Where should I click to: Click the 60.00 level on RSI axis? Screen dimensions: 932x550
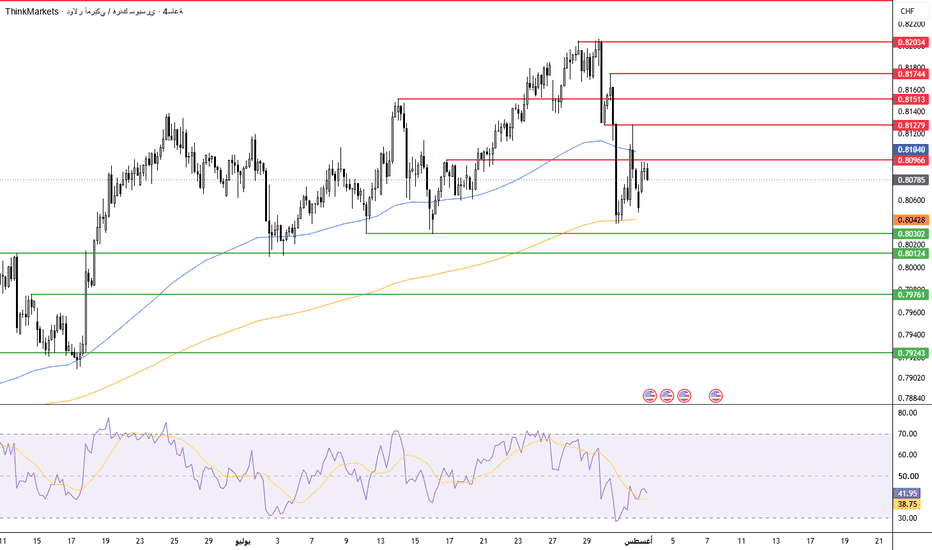[907, 455]
